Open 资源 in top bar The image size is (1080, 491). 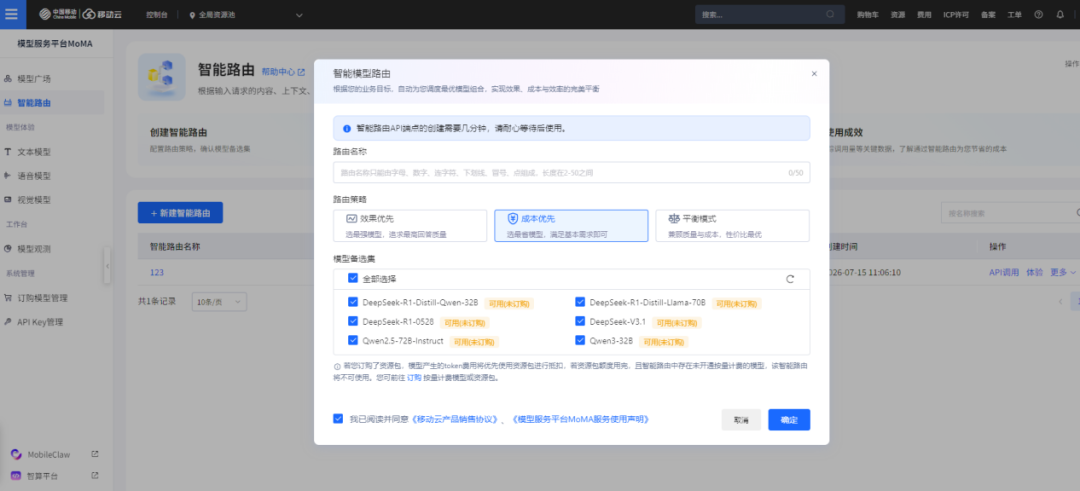897,14
